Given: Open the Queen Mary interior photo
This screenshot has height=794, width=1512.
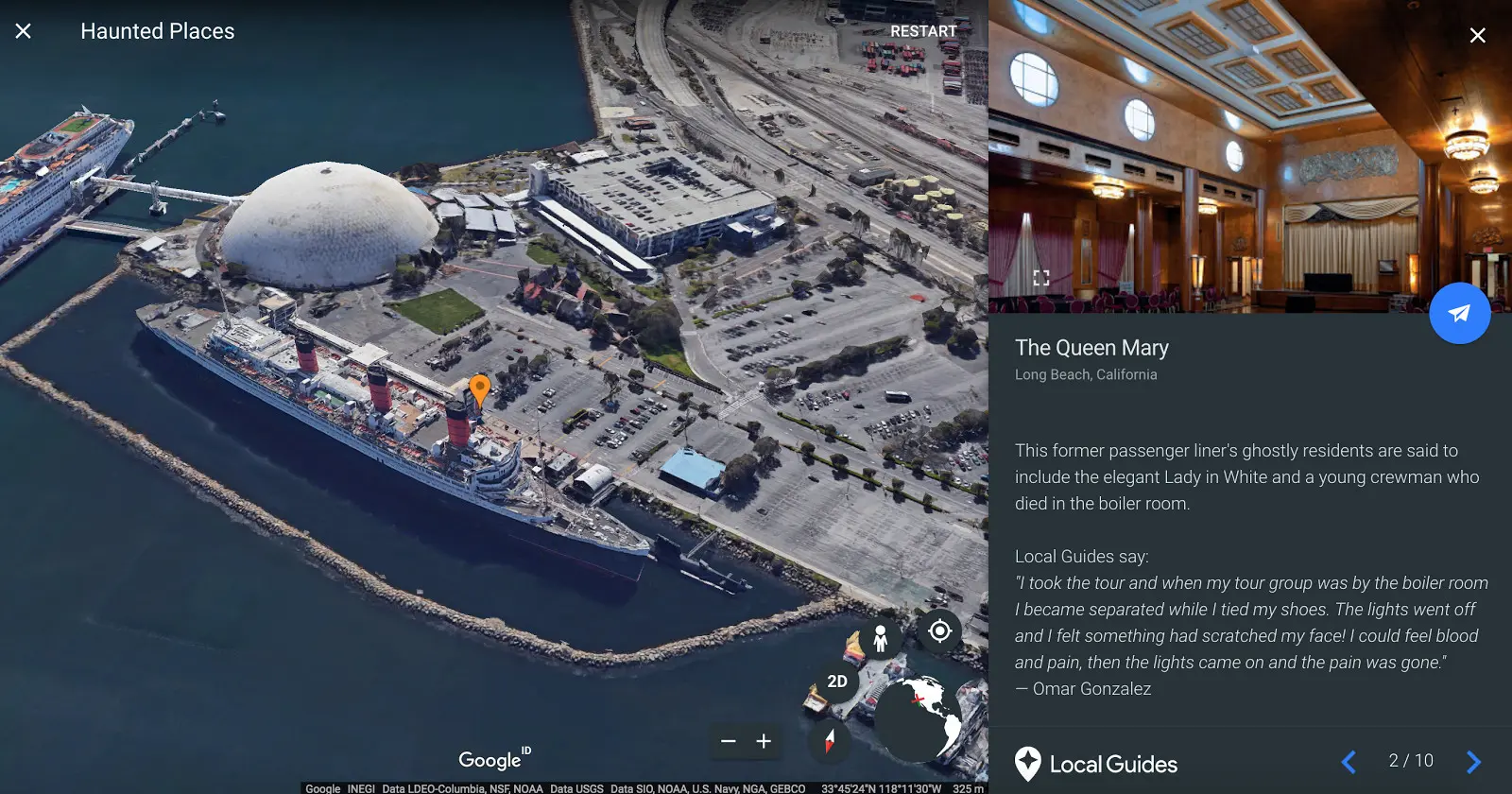Looking at the screenshot, I should (x=1249, y=156).
